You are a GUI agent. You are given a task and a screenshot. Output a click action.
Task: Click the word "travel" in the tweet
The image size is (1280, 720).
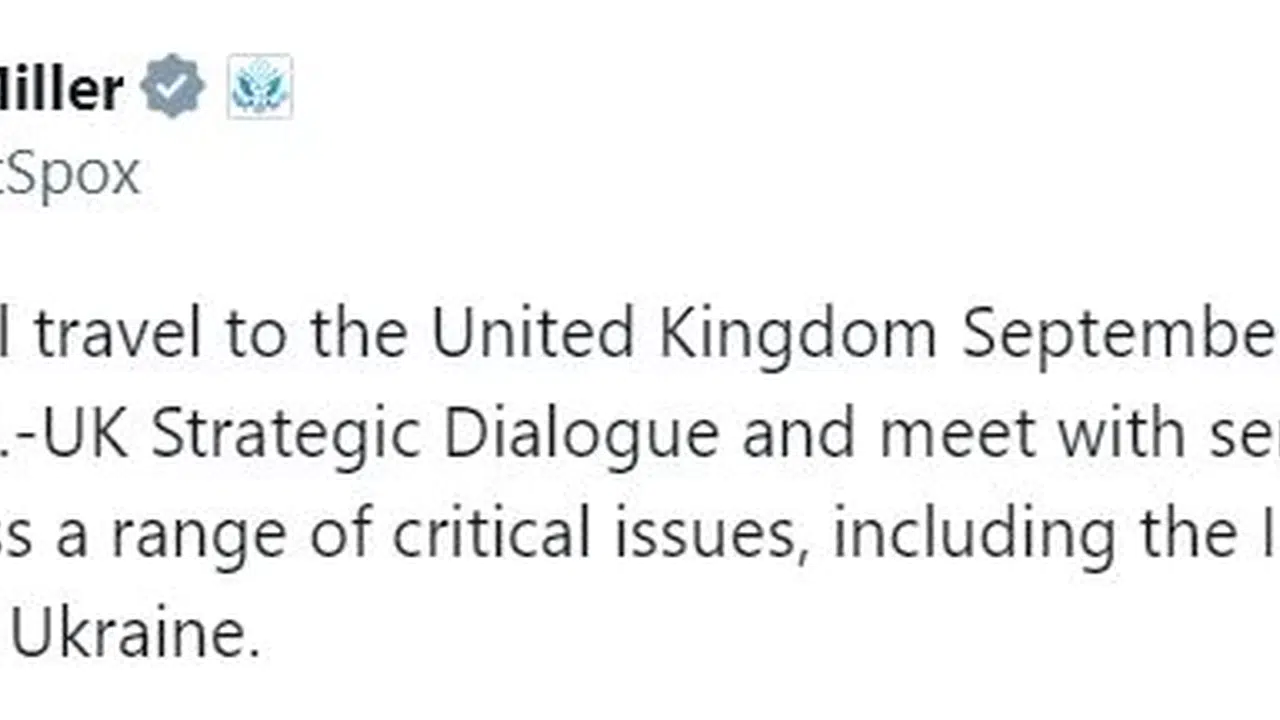point(120,335)
